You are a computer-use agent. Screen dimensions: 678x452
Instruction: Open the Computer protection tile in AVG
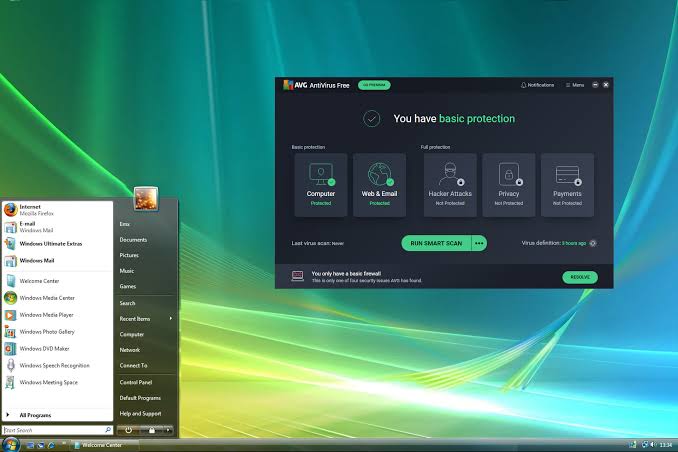[x=320, y=185]
